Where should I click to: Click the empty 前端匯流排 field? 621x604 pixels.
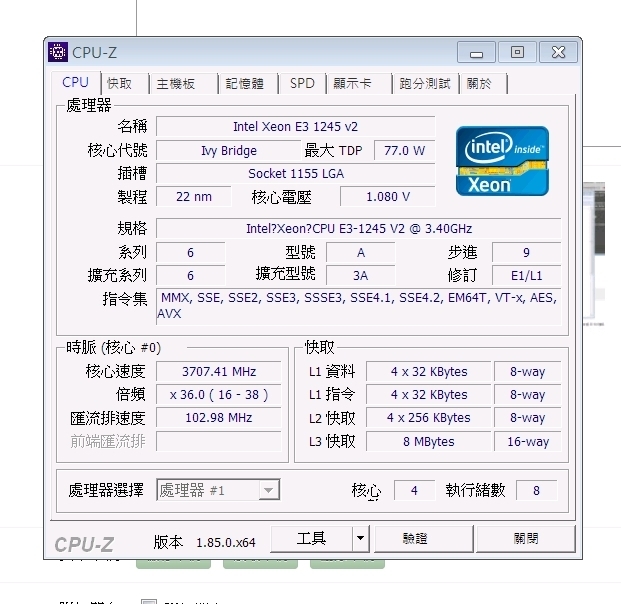tap(219, 441)
